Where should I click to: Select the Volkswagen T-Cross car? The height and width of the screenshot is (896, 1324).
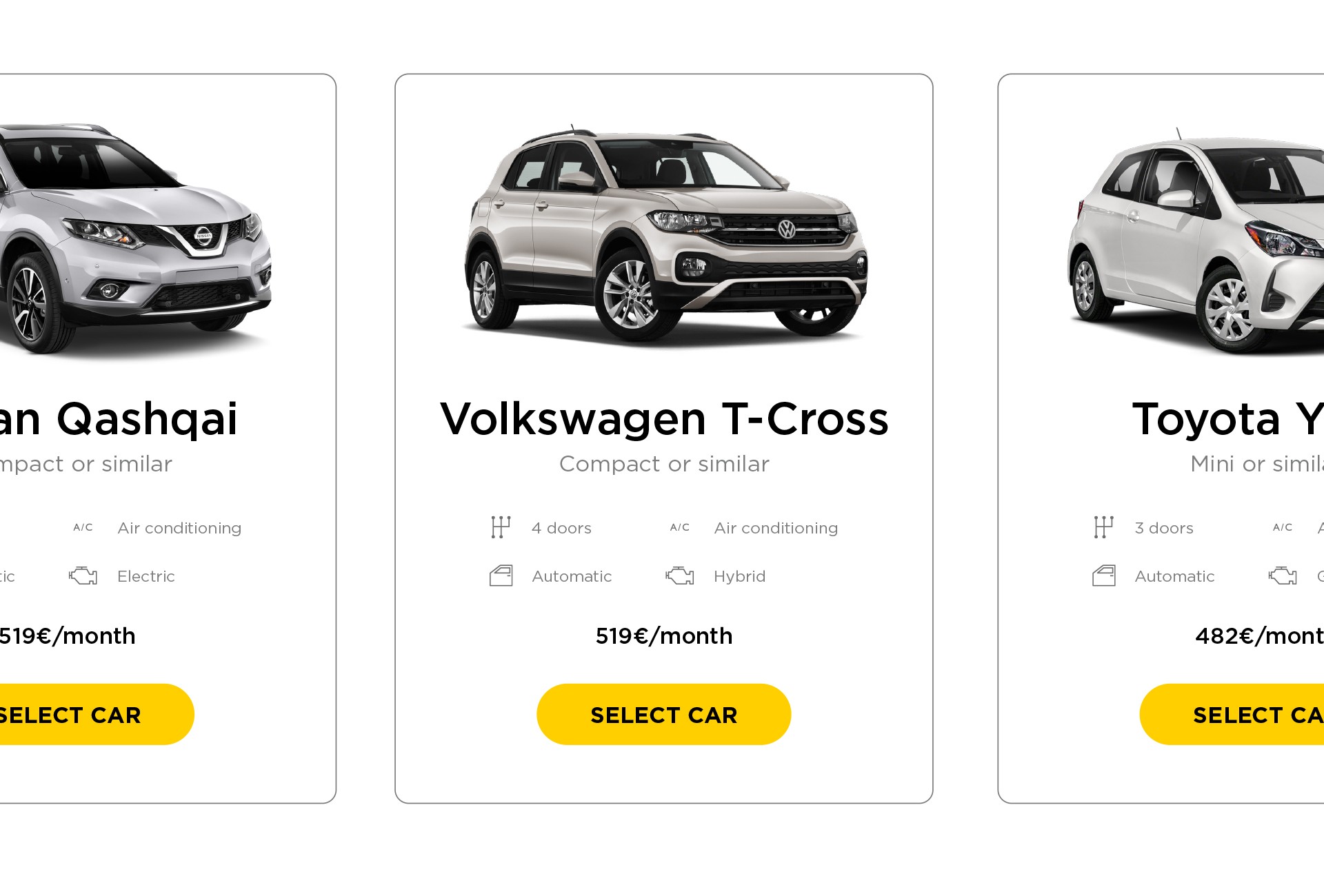coord(663,714)
